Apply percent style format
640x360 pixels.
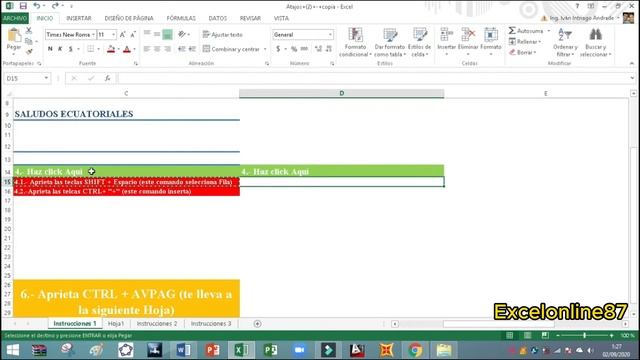294,49
